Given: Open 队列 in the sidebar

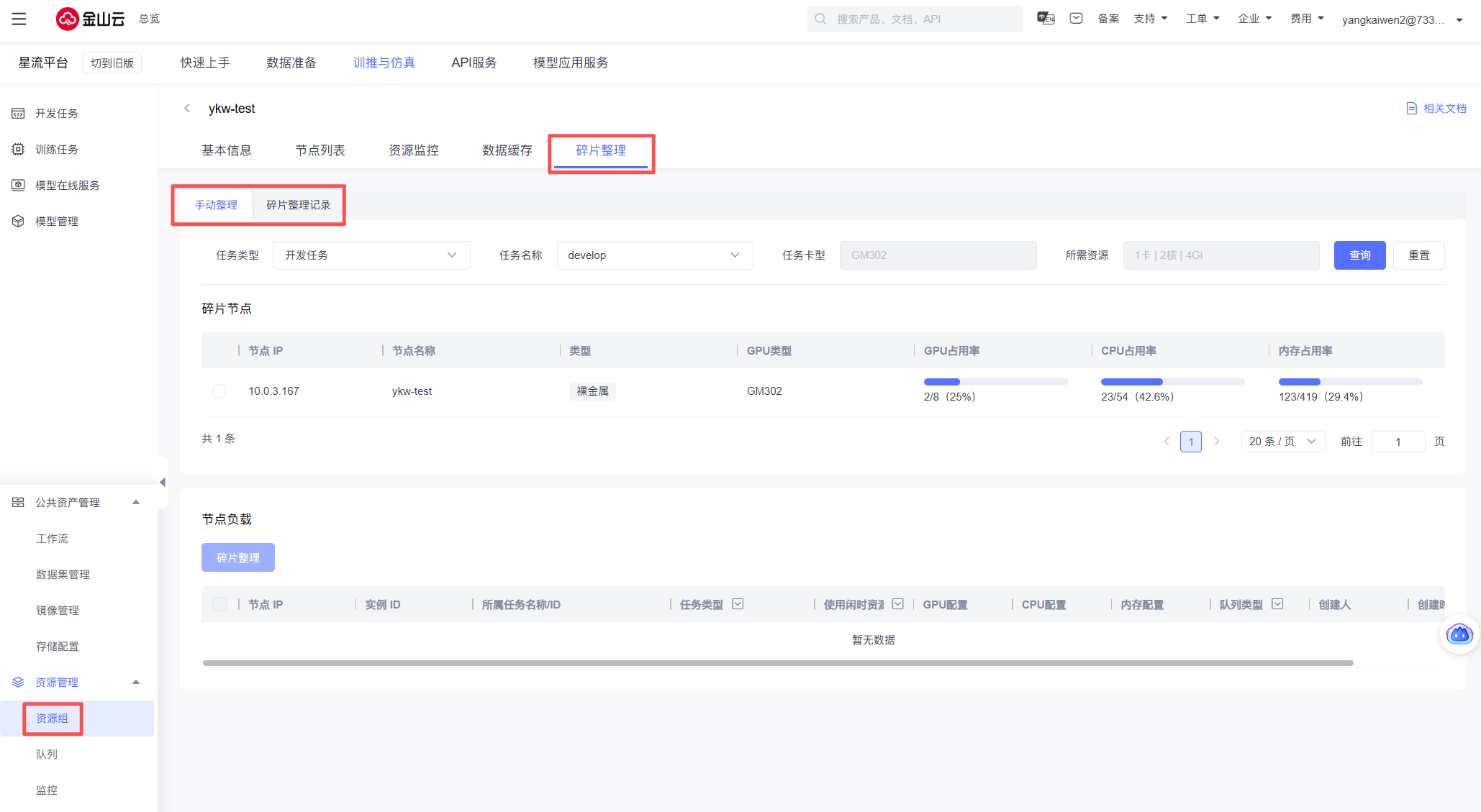Looking at the screenshot, I should [47, 754].
